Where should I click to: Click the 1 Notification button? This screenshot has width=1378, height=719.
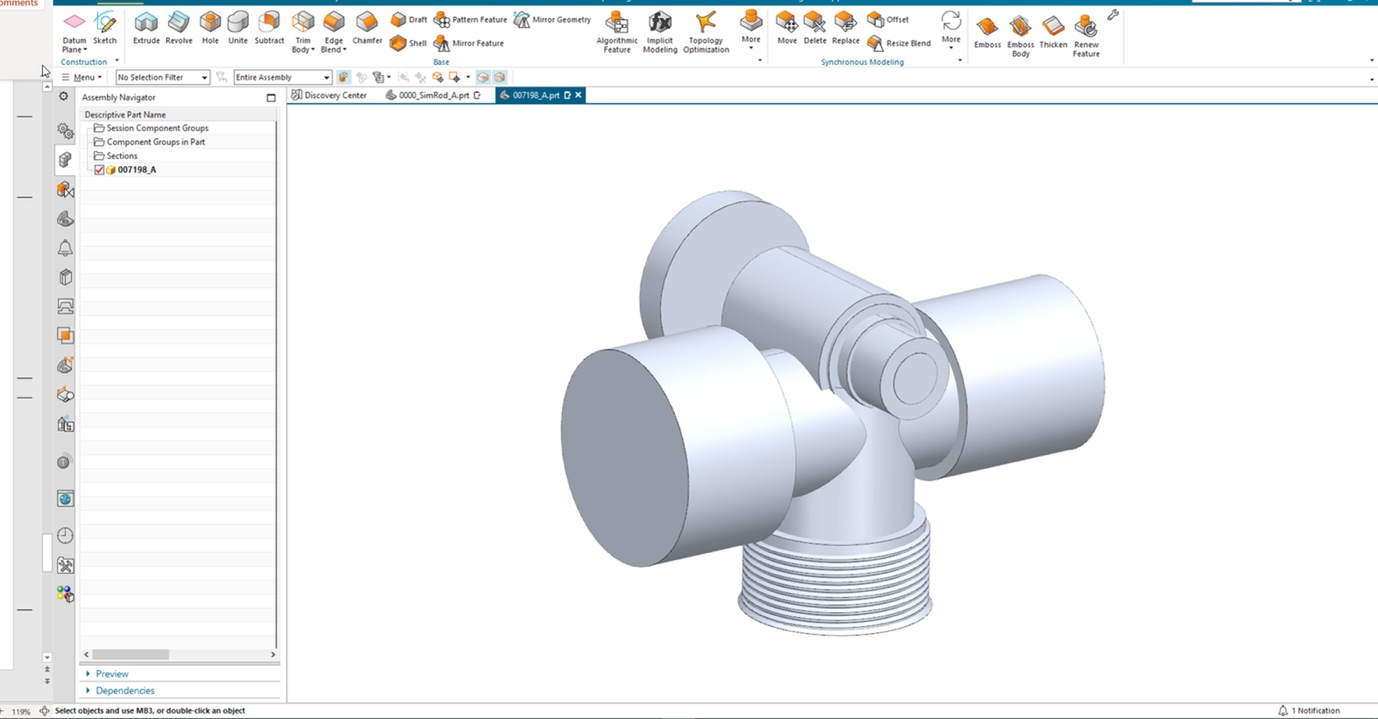coord(1308,711)
